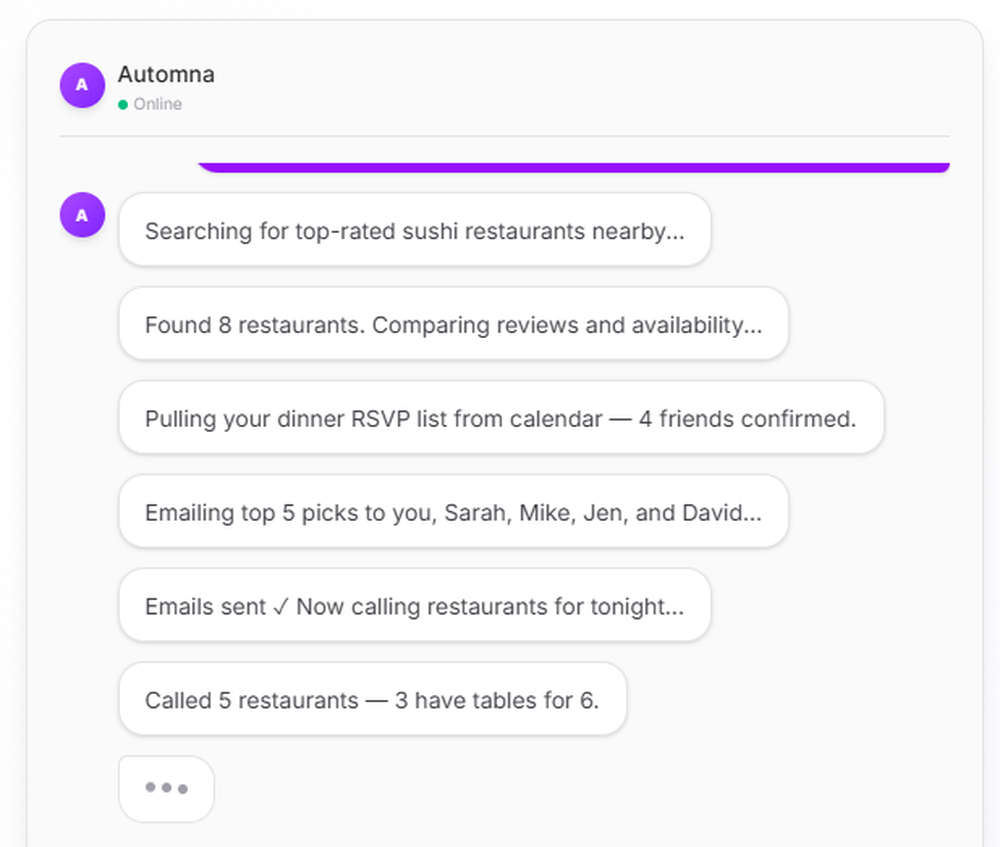Click the purple progress bar at the top

pos(573,164)
